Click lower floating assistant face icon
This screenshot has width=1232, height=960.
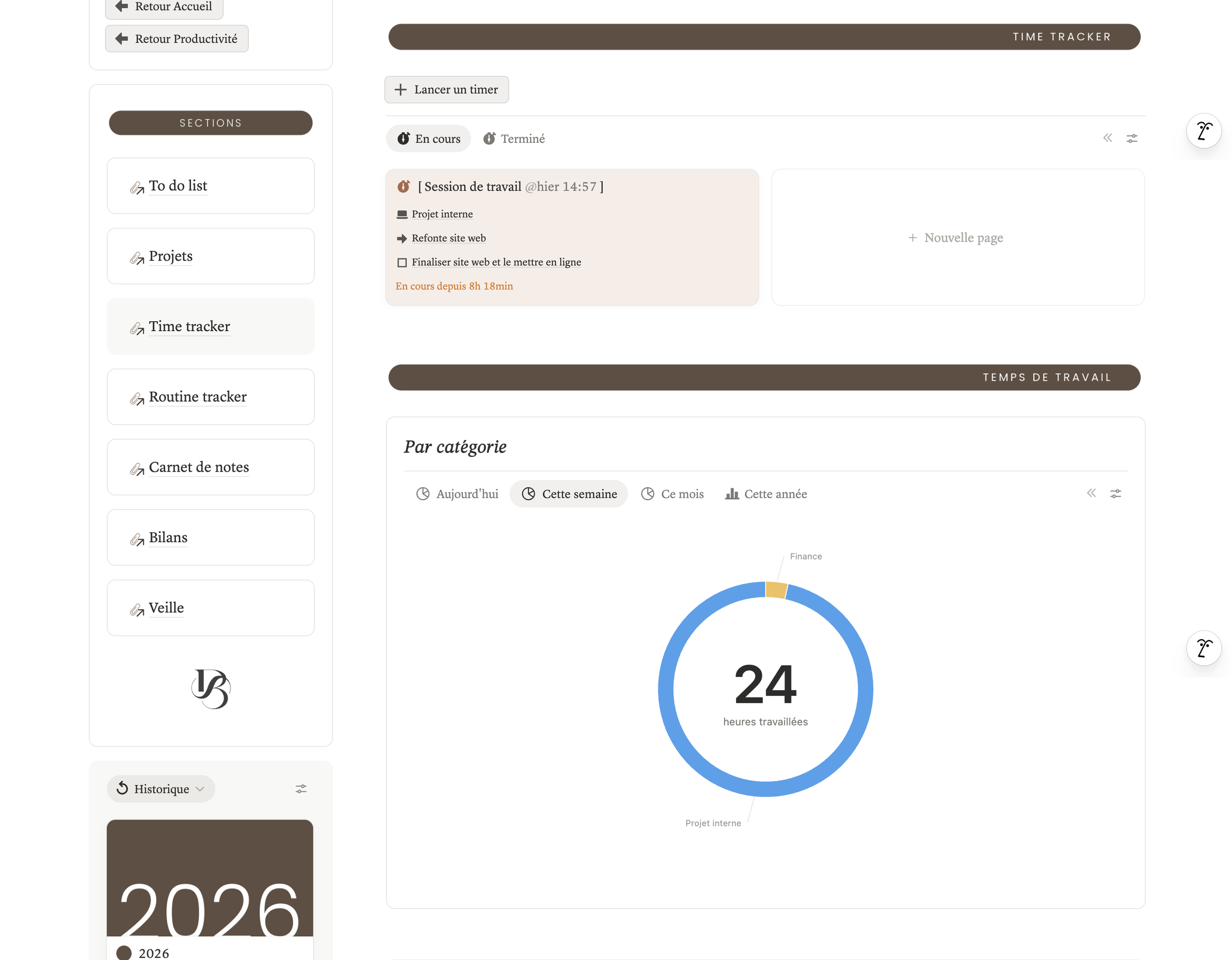click(1204, 648)
